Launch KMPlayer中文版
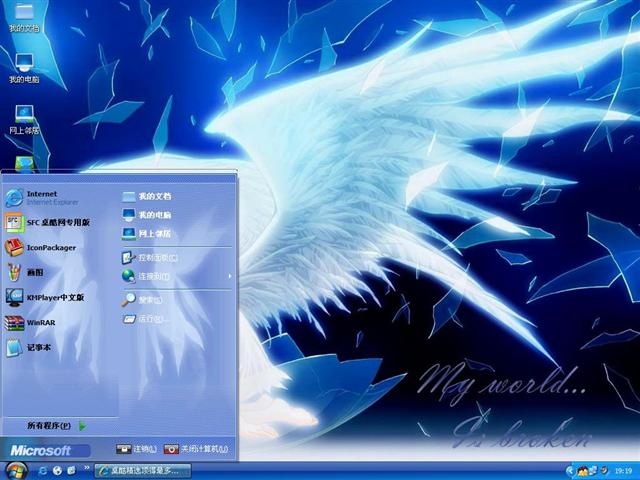 [x=45, y=298]
